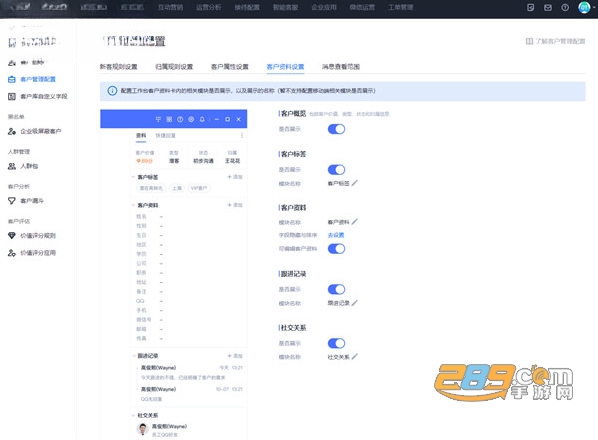This screenshot has width=598, height=440.
Task: Click the 价值评分规则 diamond icon
Action: (x=12, y=236)
